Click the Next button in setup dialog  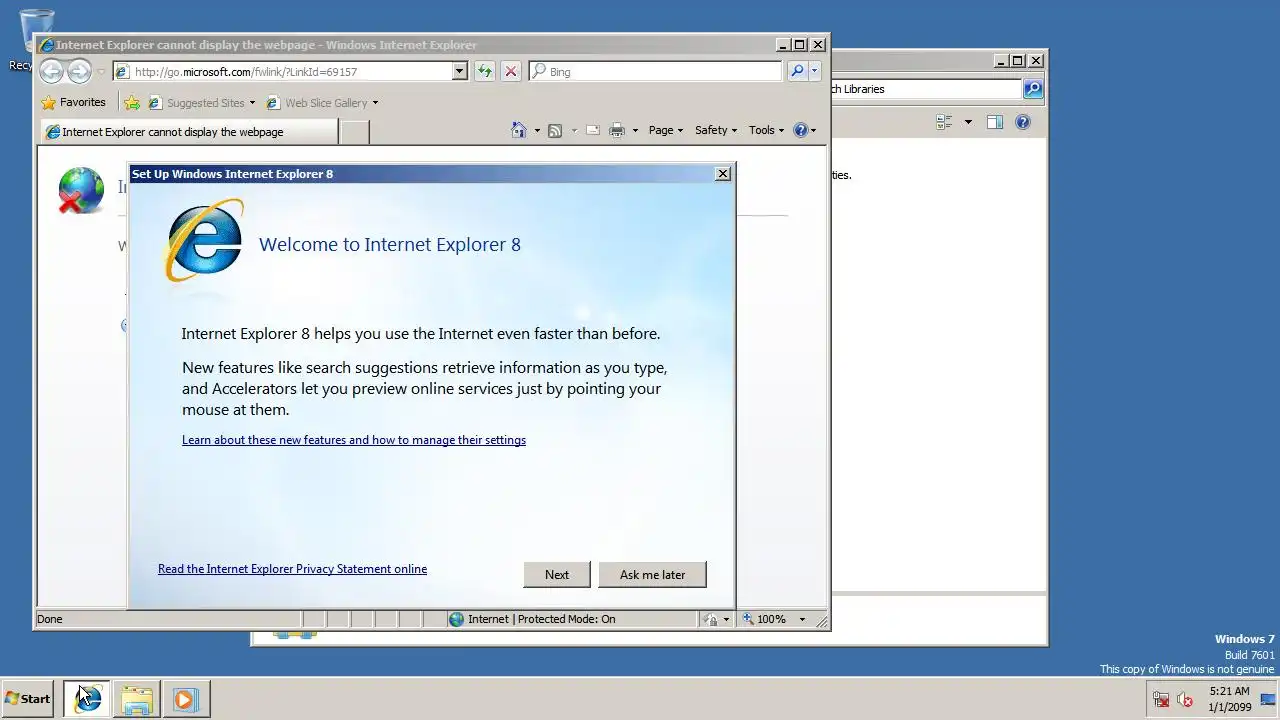click(x=557, y=574)
